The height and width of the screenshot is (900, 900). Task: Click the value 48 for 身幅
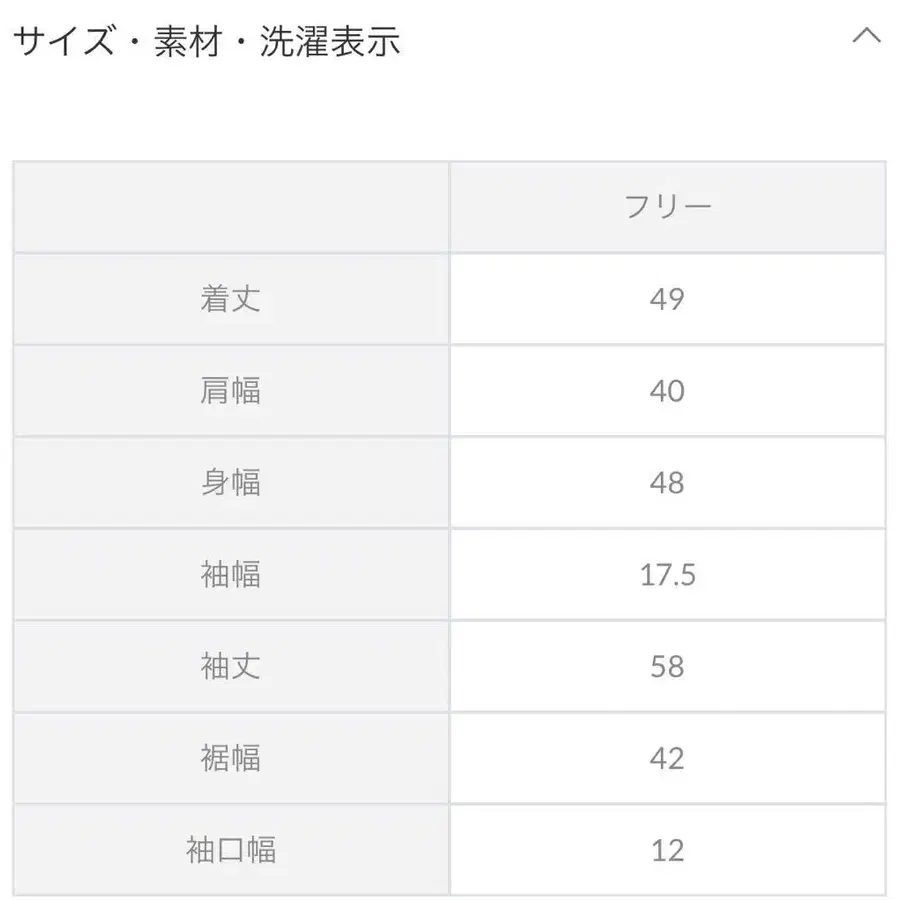[x=668, y=483]
